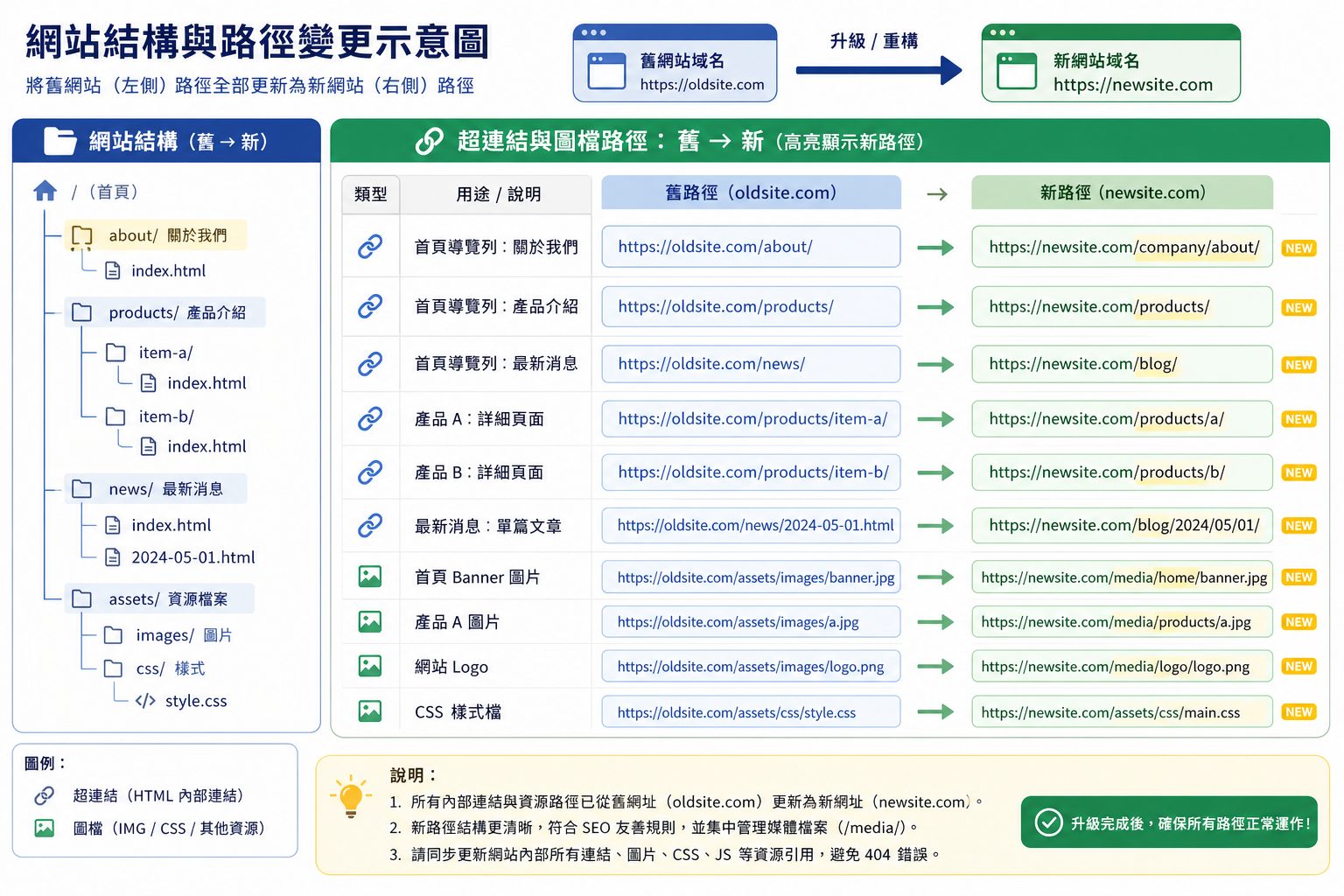This screenshot has height=896, width=1344.
Task: Click the lightbulb icon beside 說明
Action: [x=351, y=796]
